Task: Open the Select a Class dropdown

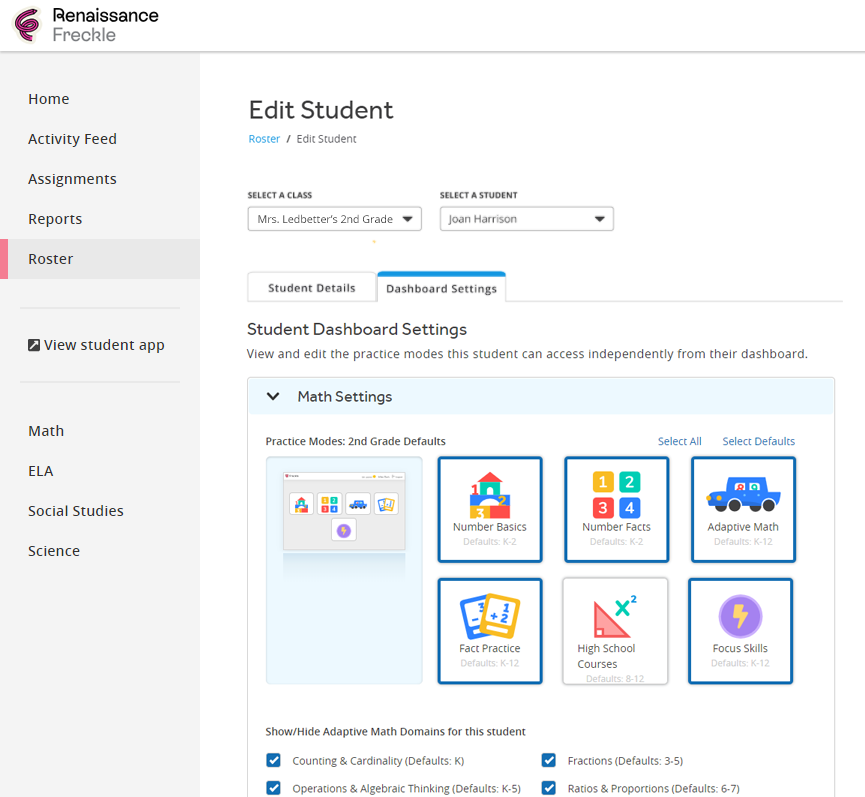Action: coord(334,219)
